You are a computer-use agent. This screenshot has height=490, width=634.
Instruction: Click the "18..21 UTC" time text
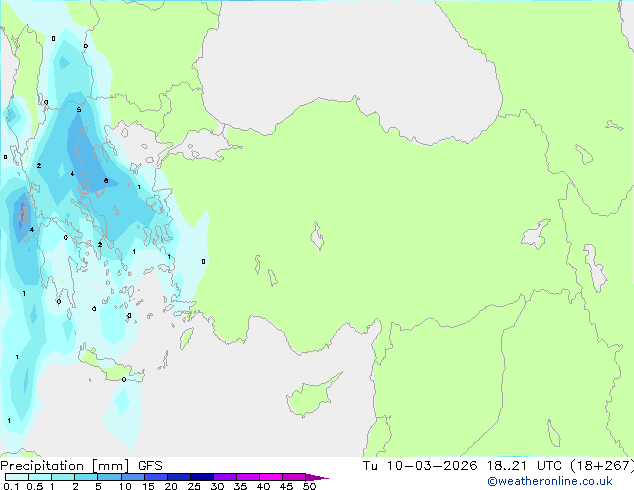(x=524, y=466)
